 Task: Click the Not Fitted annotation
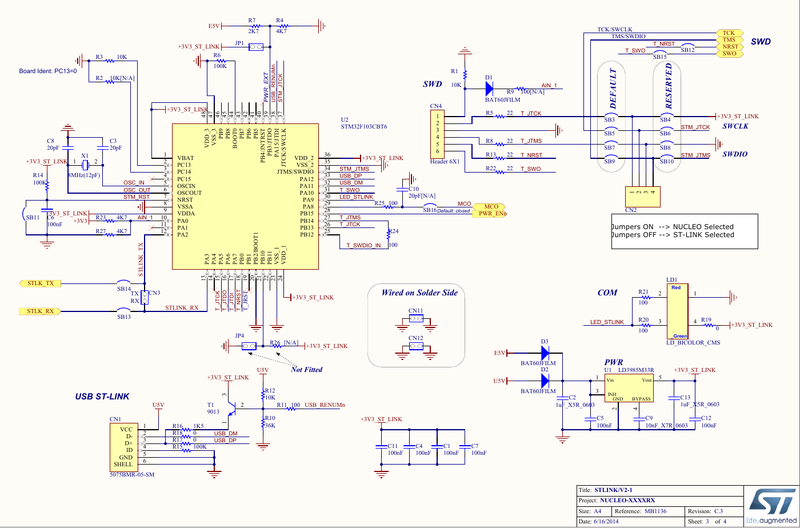click(306, 369)
